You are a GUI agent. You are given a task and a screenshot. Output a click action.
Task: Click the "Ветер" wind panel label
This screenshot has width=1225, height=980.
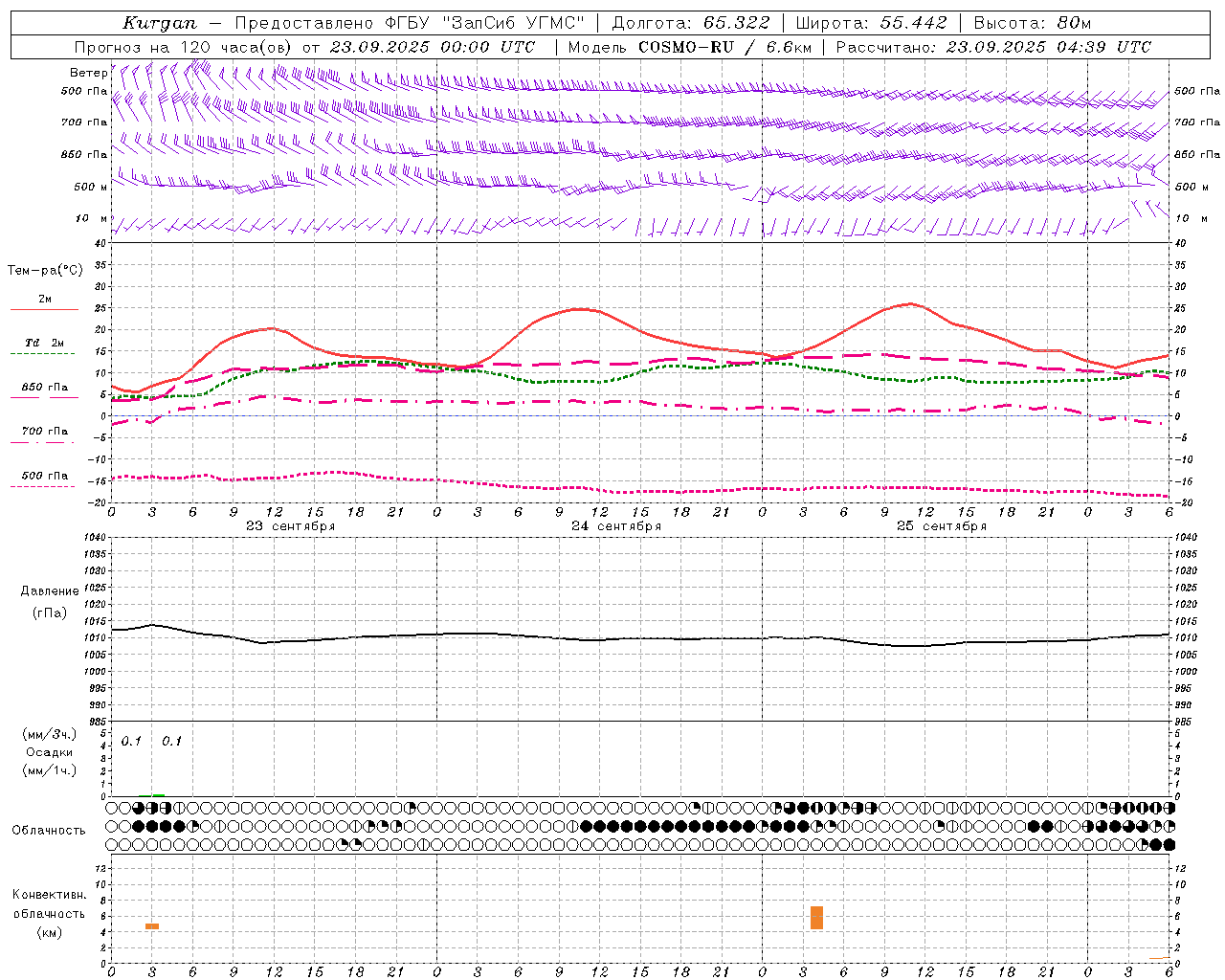click(x=88, y=73)
